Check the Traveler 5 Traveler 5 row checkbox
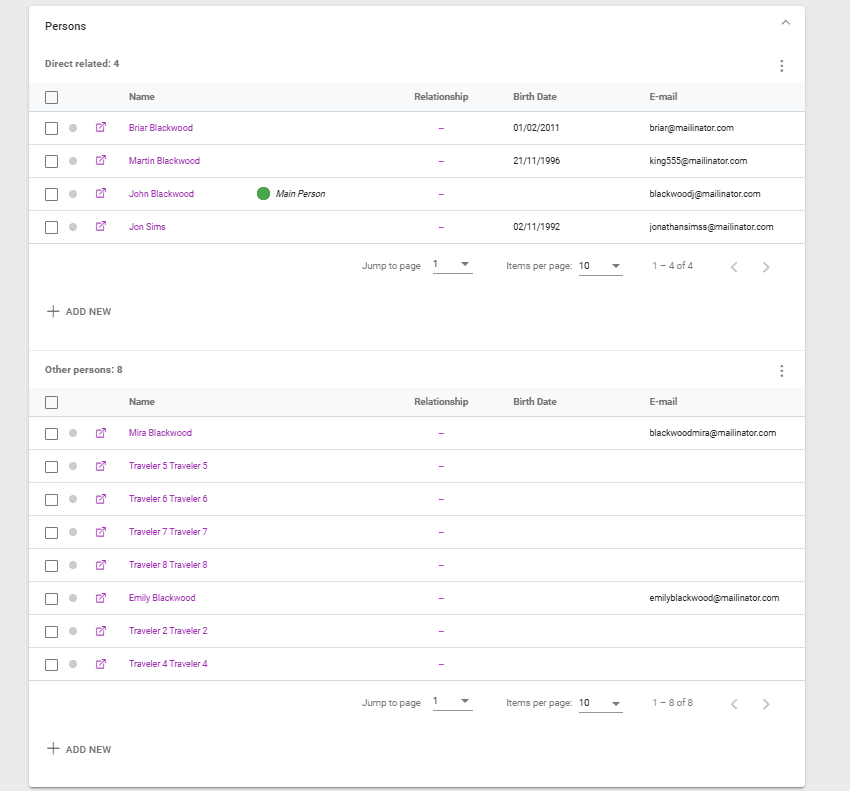Screen dimensions: 850x791 [52, 466]
